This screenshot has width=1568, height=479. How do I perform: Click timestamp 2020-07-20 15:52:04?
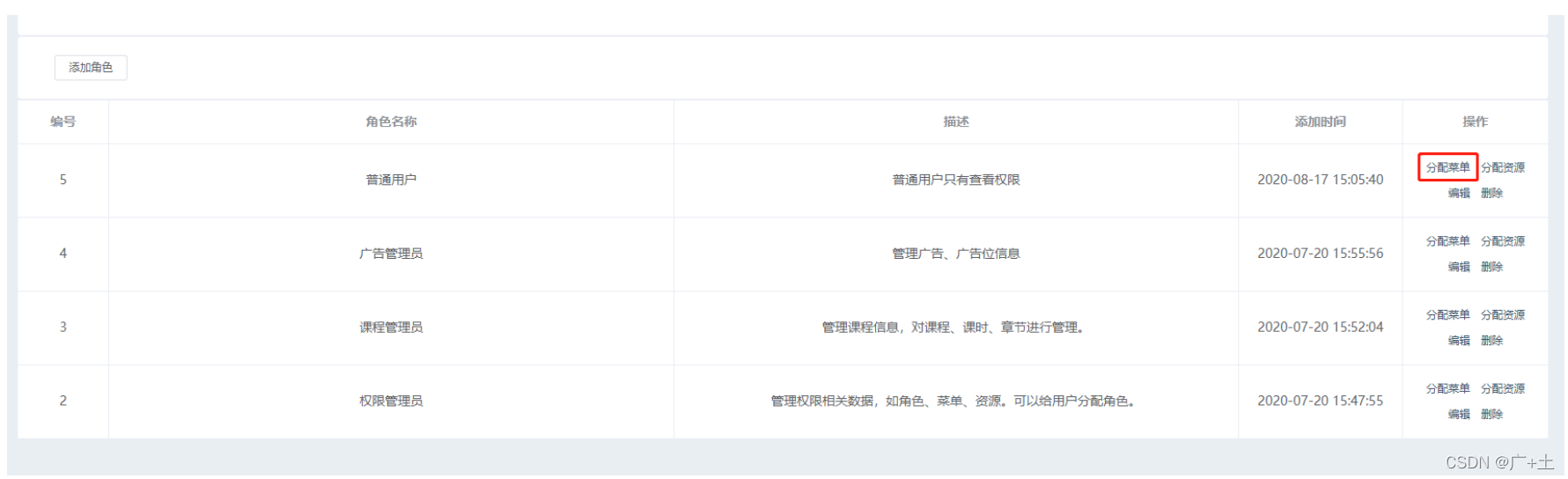[x=1320, y=328]
